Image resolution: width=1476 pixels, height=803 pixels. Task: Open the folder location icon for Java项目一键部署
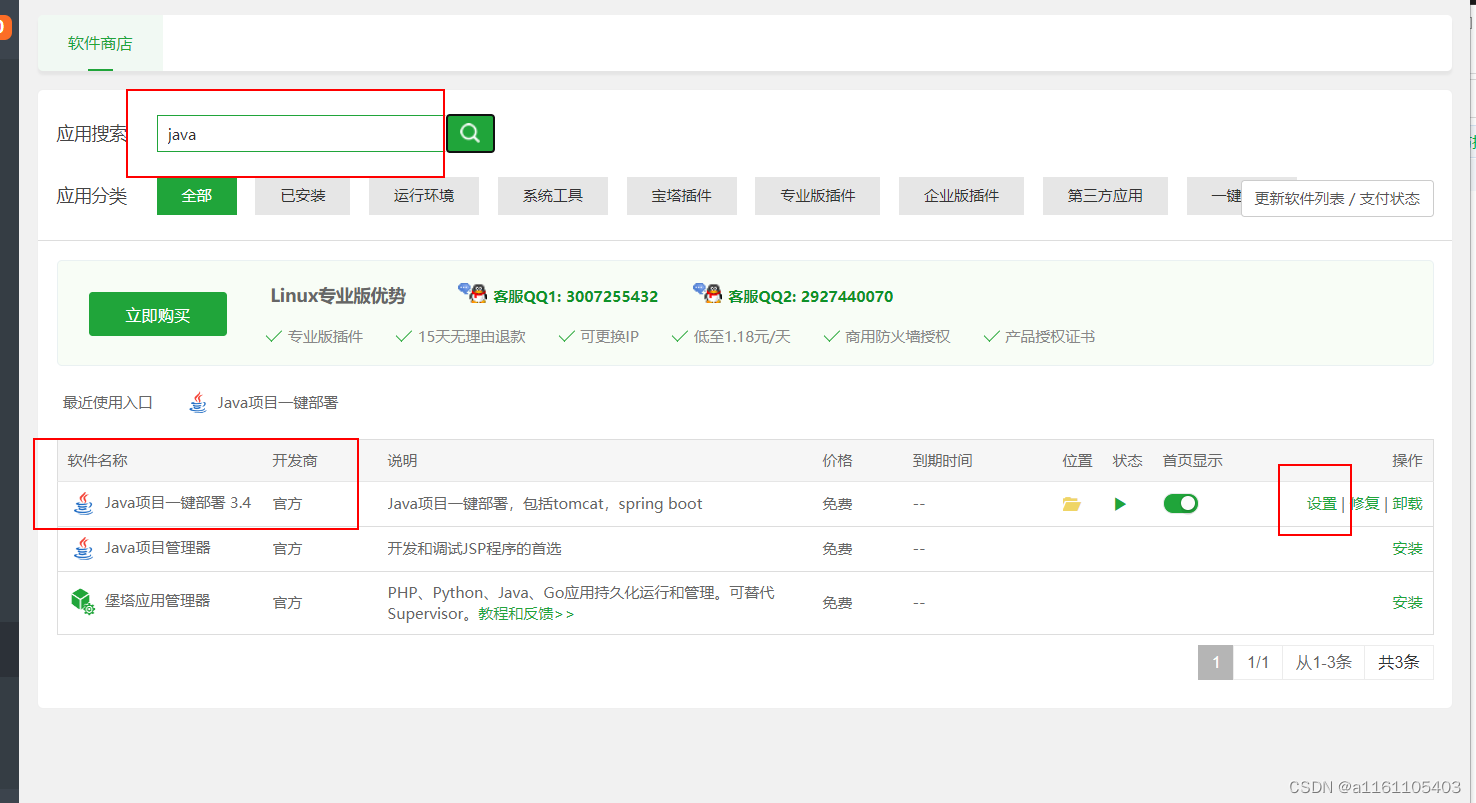coord(1072,504)
